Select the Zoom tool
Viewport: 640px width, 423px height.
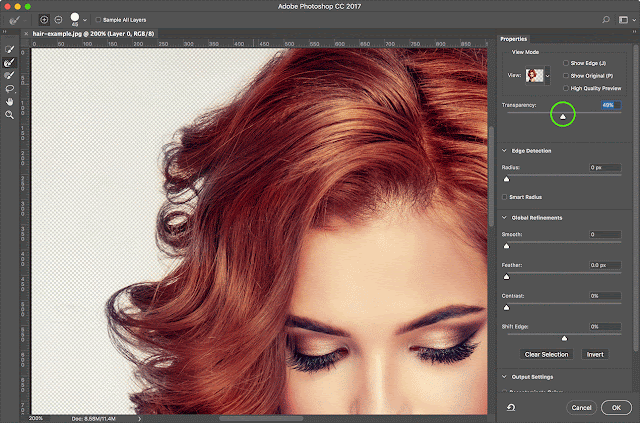(10, 115)
